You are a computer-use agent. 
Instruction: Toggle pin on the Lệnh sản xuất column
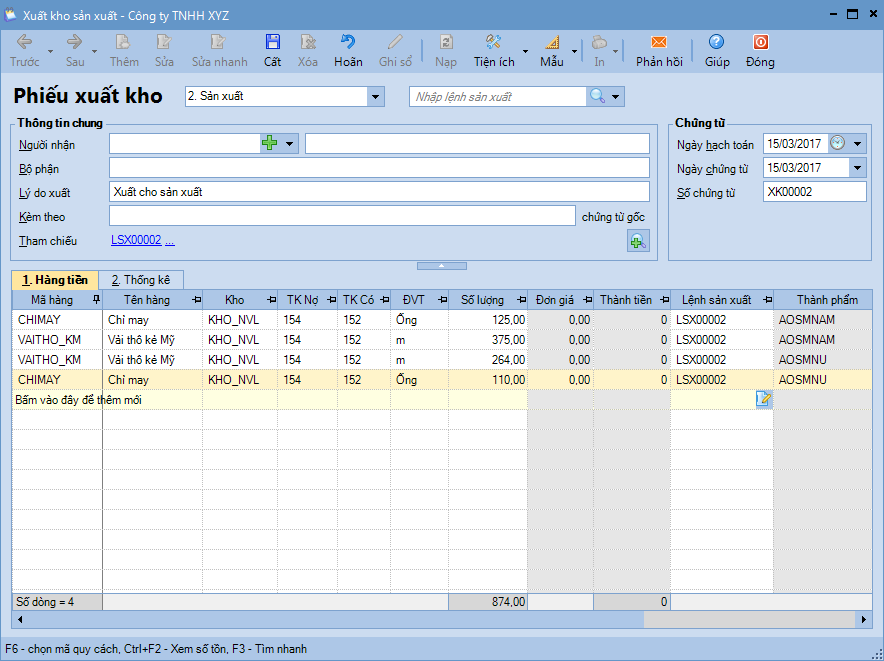point(767,300)
